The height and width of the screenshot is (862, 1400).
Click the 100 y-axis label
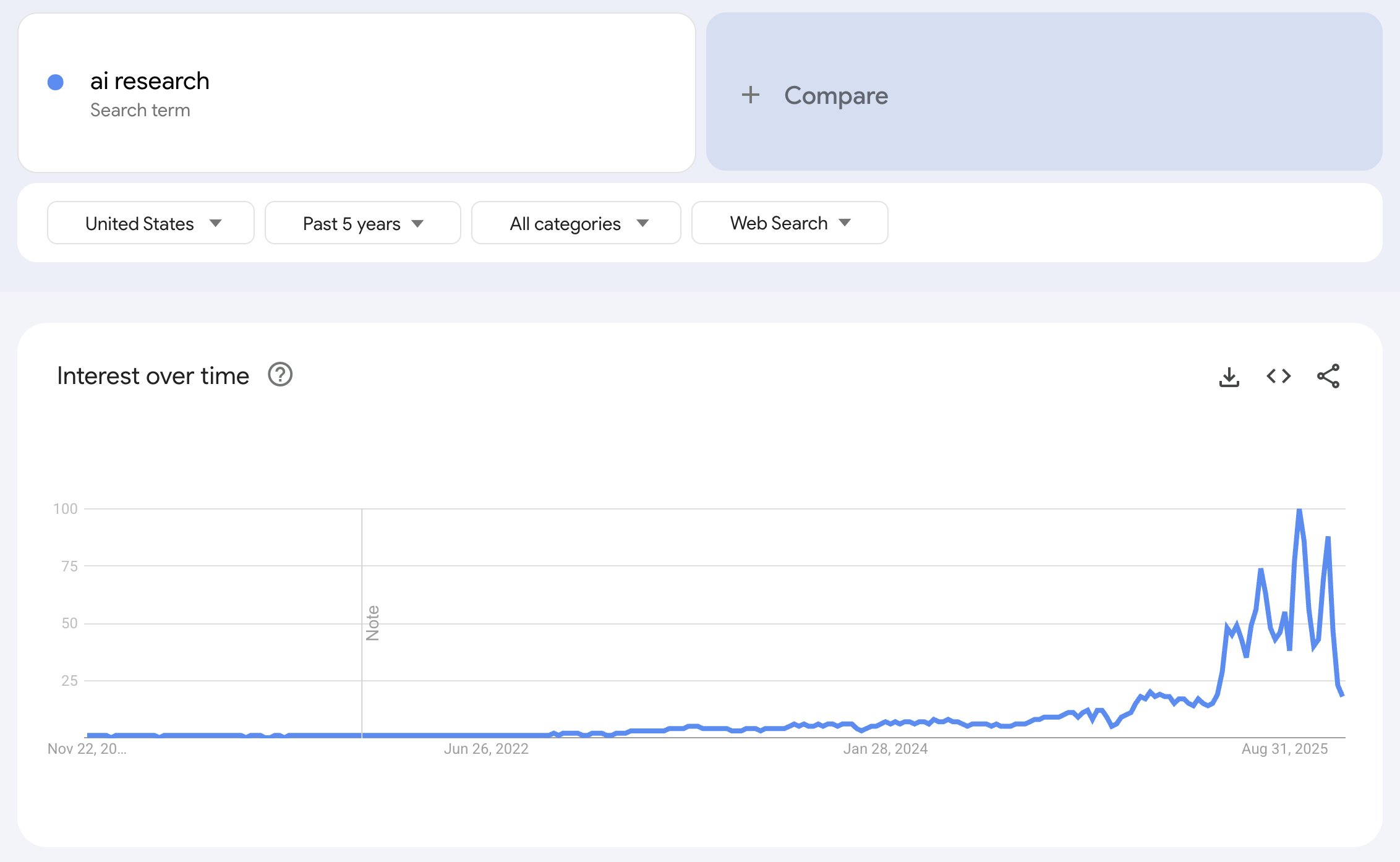pos(66,509)
